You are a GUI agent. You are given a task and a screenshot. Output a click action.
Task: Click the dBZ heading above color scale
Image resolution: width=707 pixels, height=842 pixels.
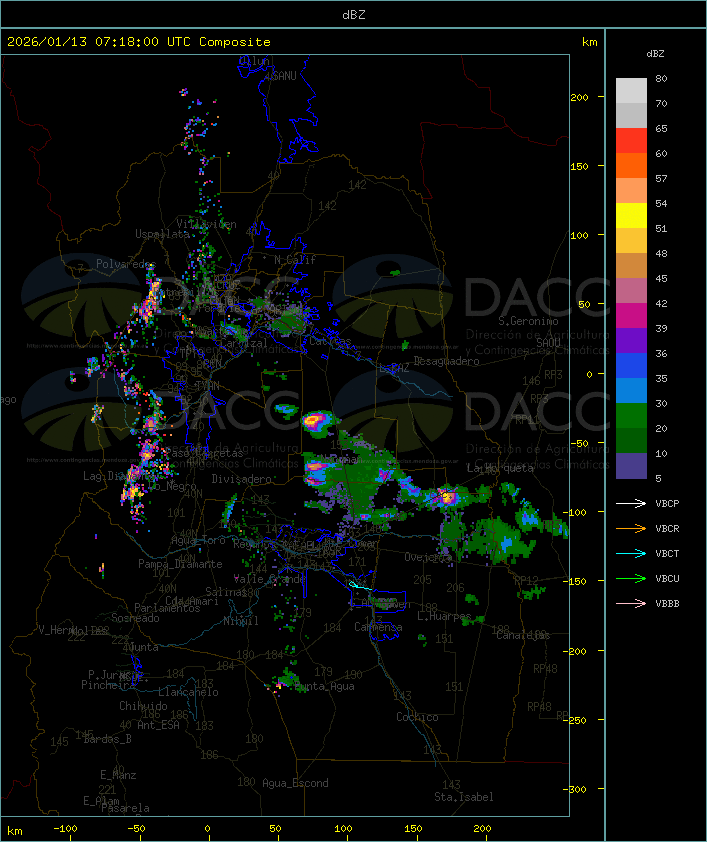pos(655,54)
